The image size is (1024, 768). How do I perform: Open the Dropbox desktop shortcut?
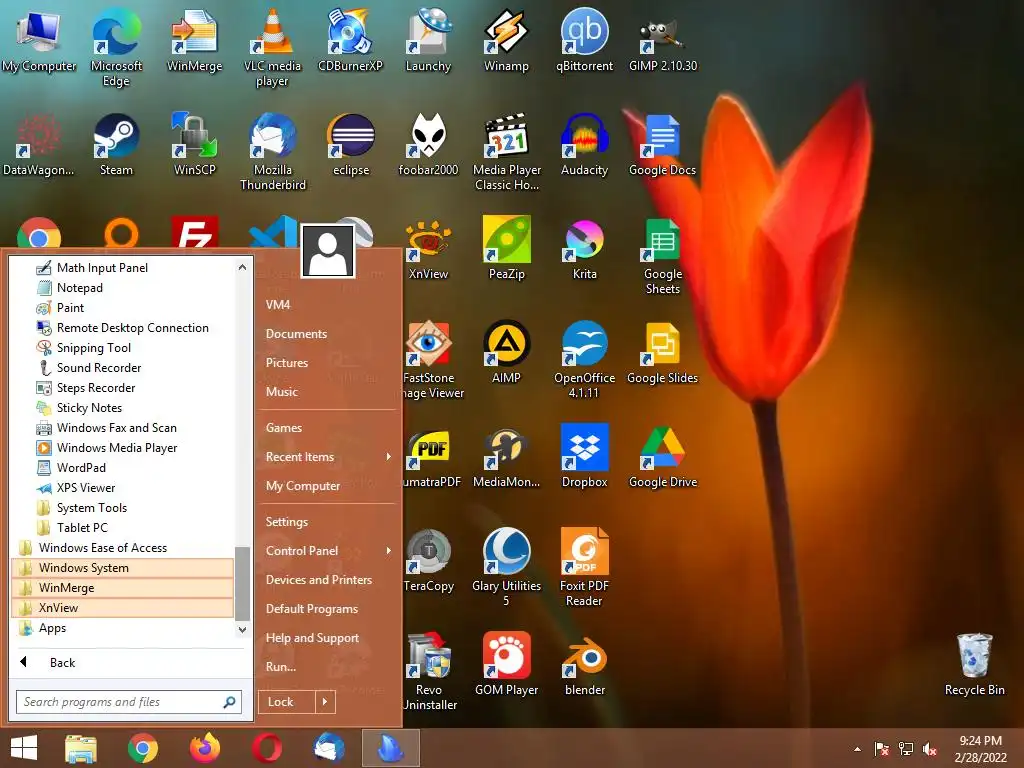pyautogui.click(x=584, y=456)
